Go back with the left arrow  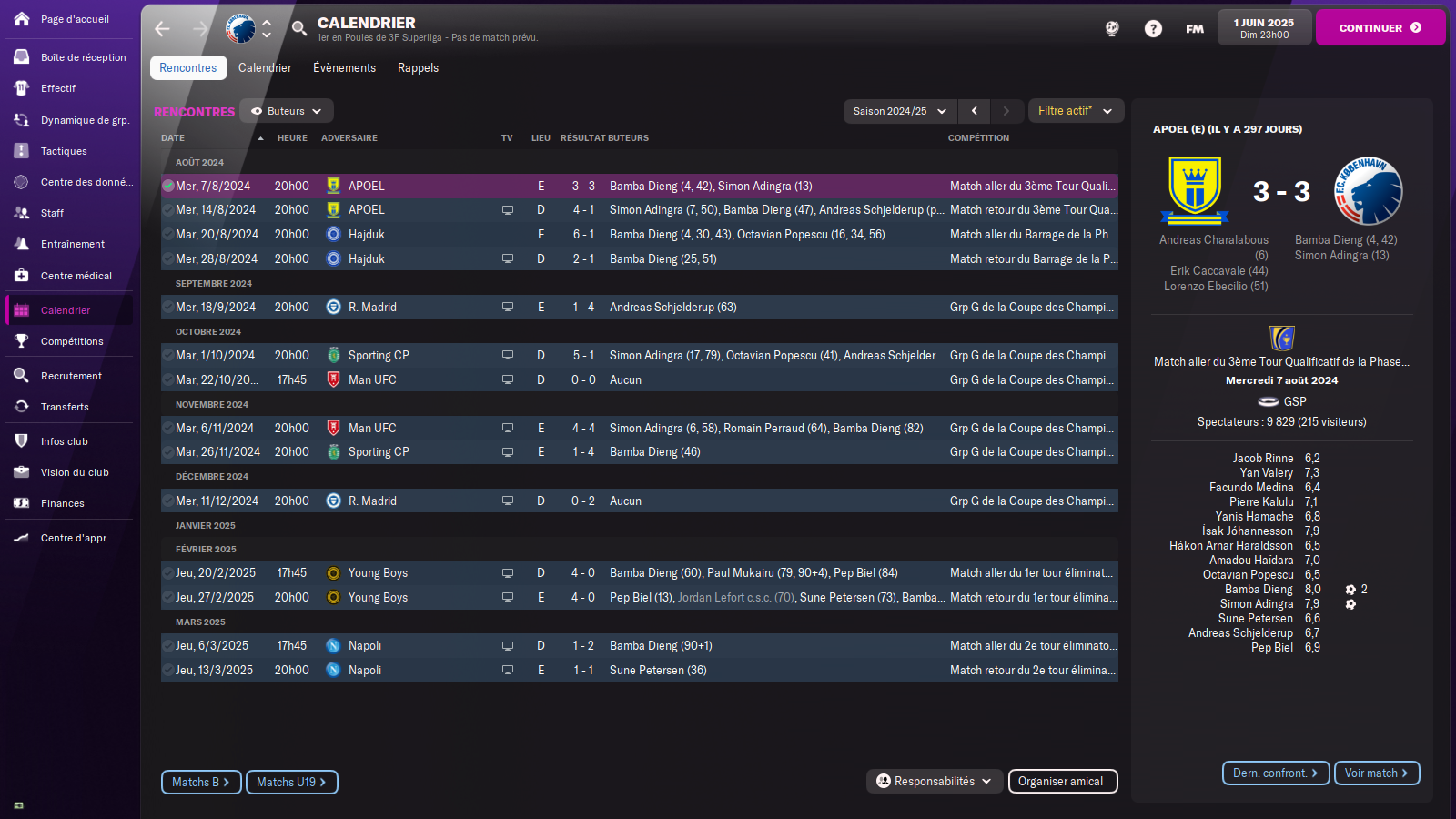coord(163,29)
